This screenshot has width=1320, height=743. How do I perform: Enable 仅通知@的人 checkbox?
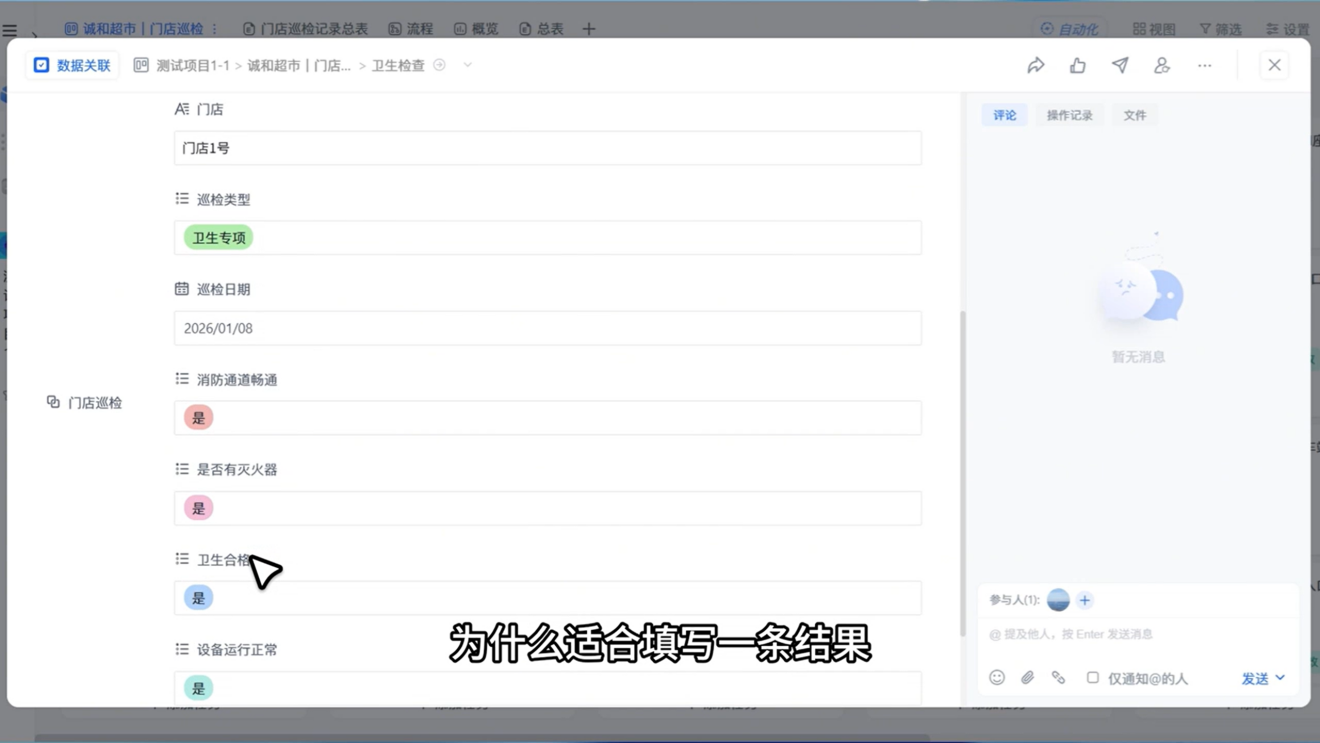(1093, 678)
